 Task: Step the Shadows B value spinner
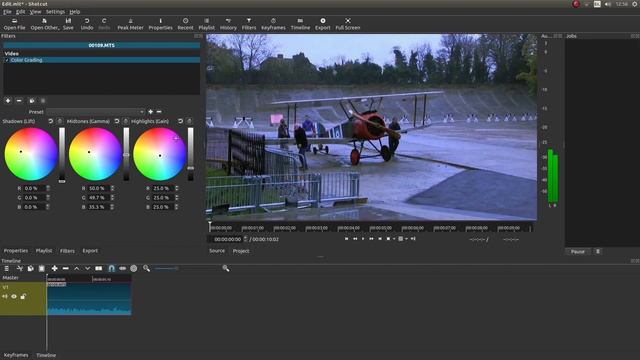click(48, 207)
